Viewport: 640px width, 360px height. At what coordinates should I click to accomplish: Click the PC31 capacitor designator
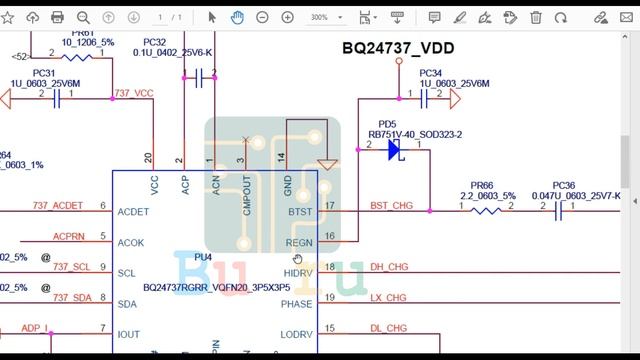[44, 73]
